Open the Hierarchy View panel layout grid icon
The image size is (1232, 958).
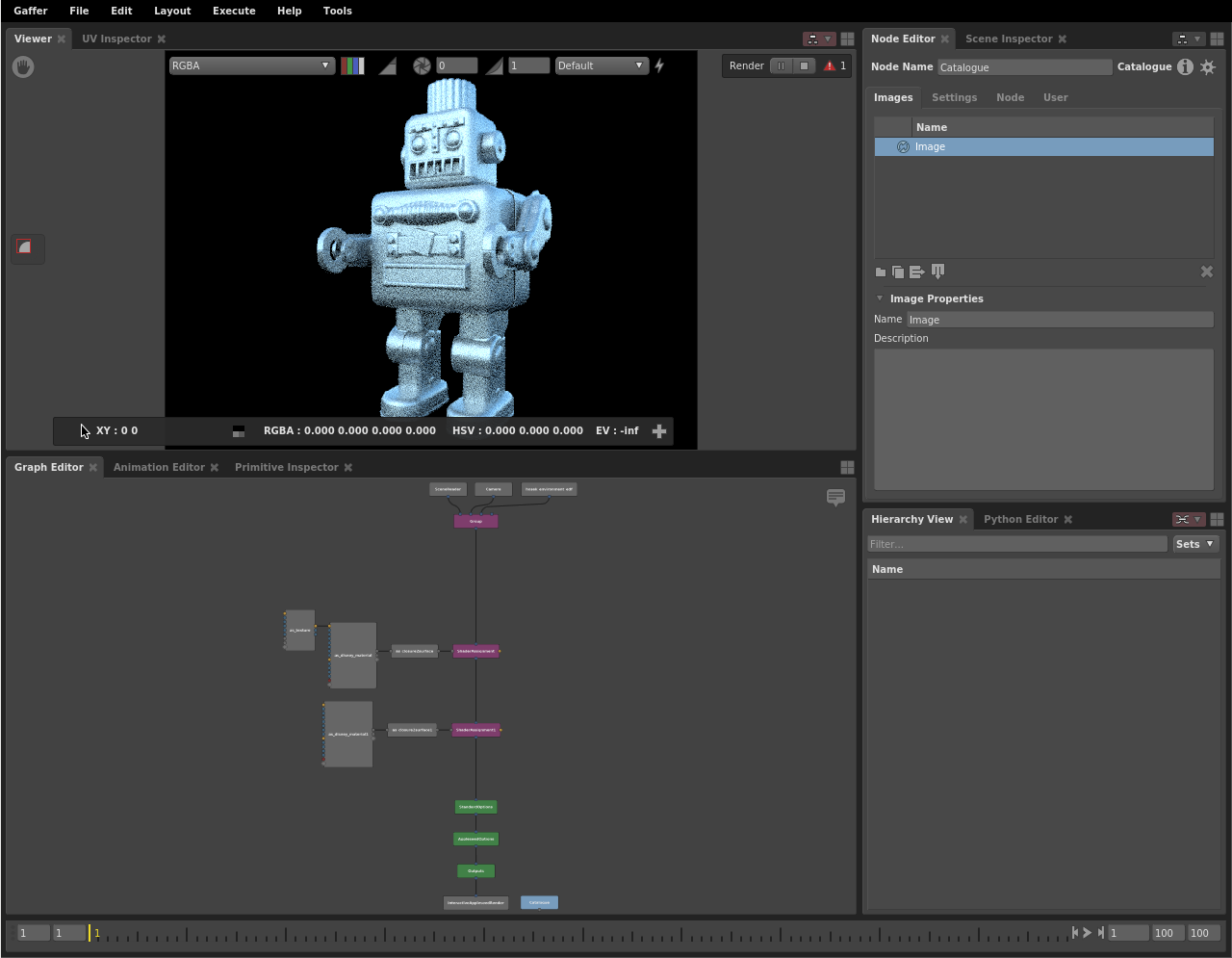coord(1217,519)
